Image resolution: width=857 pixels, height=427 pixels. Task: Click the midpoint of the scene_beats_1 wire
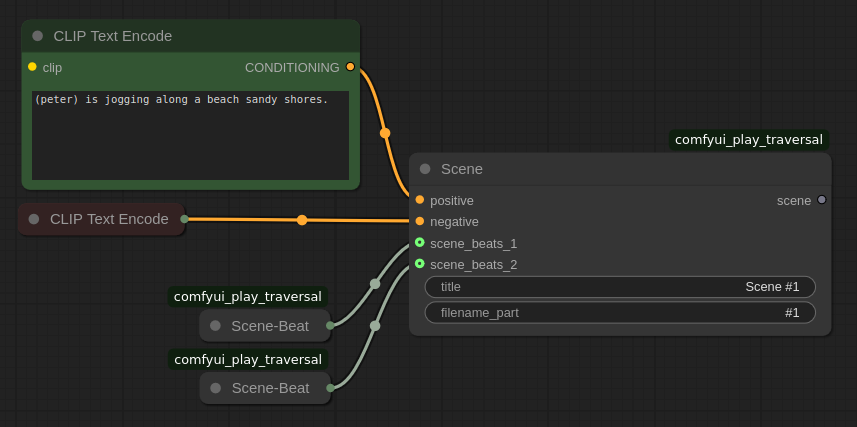click(375, 284)
